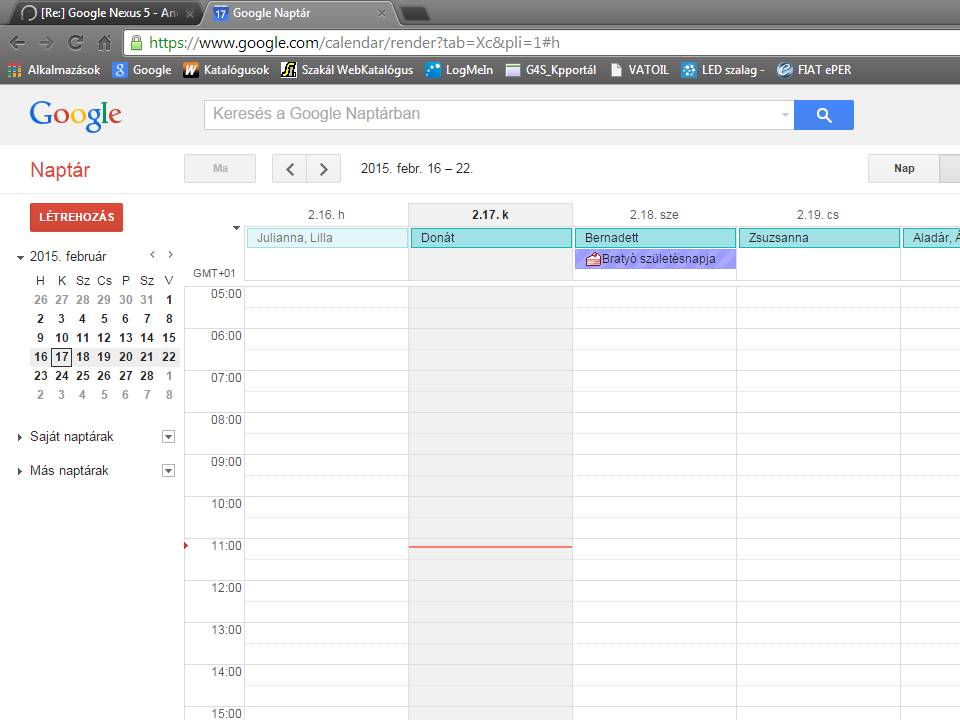
Task: Open the Bernadett name day event
Action: click(655, 238)
